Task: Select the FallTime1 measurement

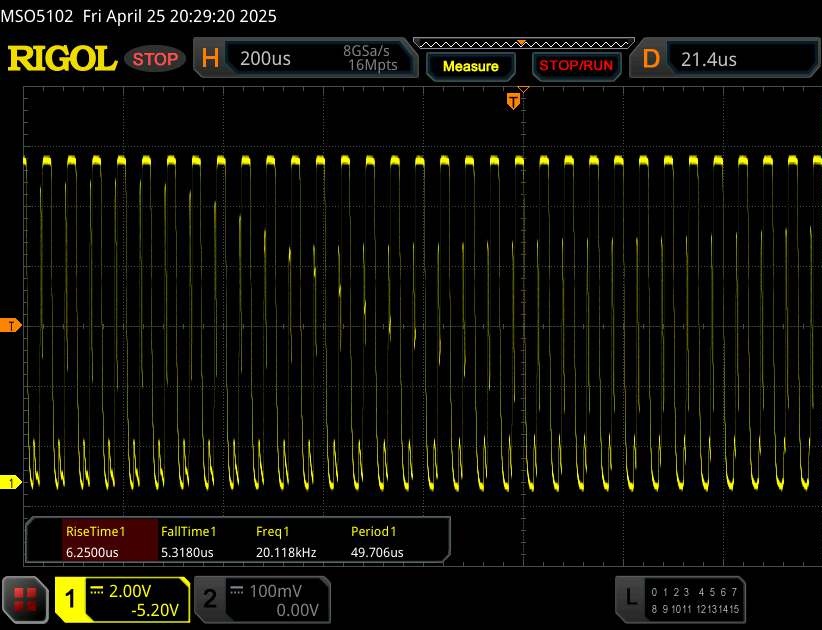Action: click(x=188, y=531)
